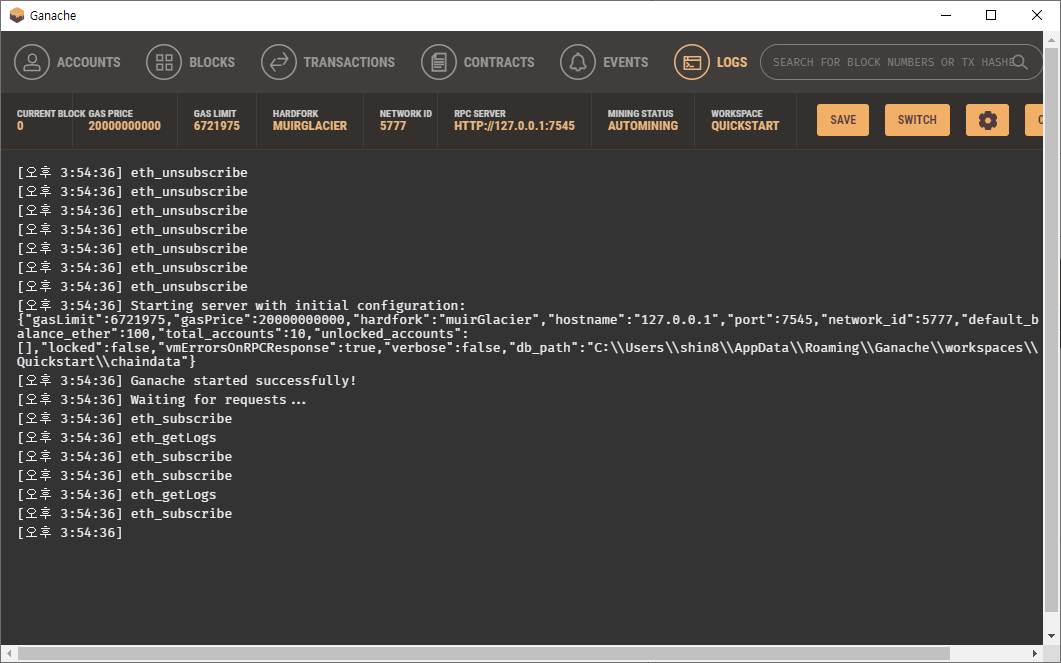The width and height of the screenshot is (1061, 663).
Task: Click the 'Starting server with initial configuration' line
Action: click(x=242, y=306)
